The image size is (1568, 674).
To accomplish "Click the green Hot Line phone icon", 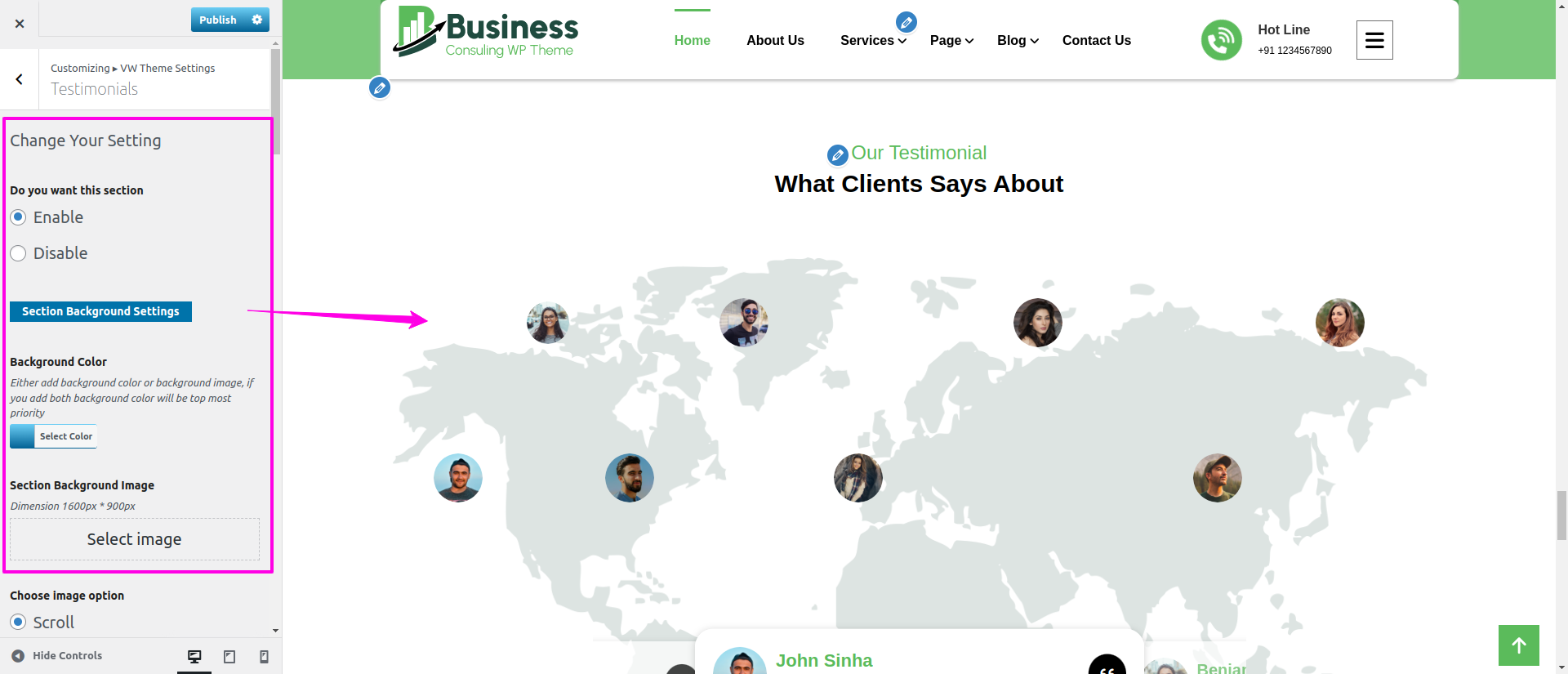I will (1221, 40).
